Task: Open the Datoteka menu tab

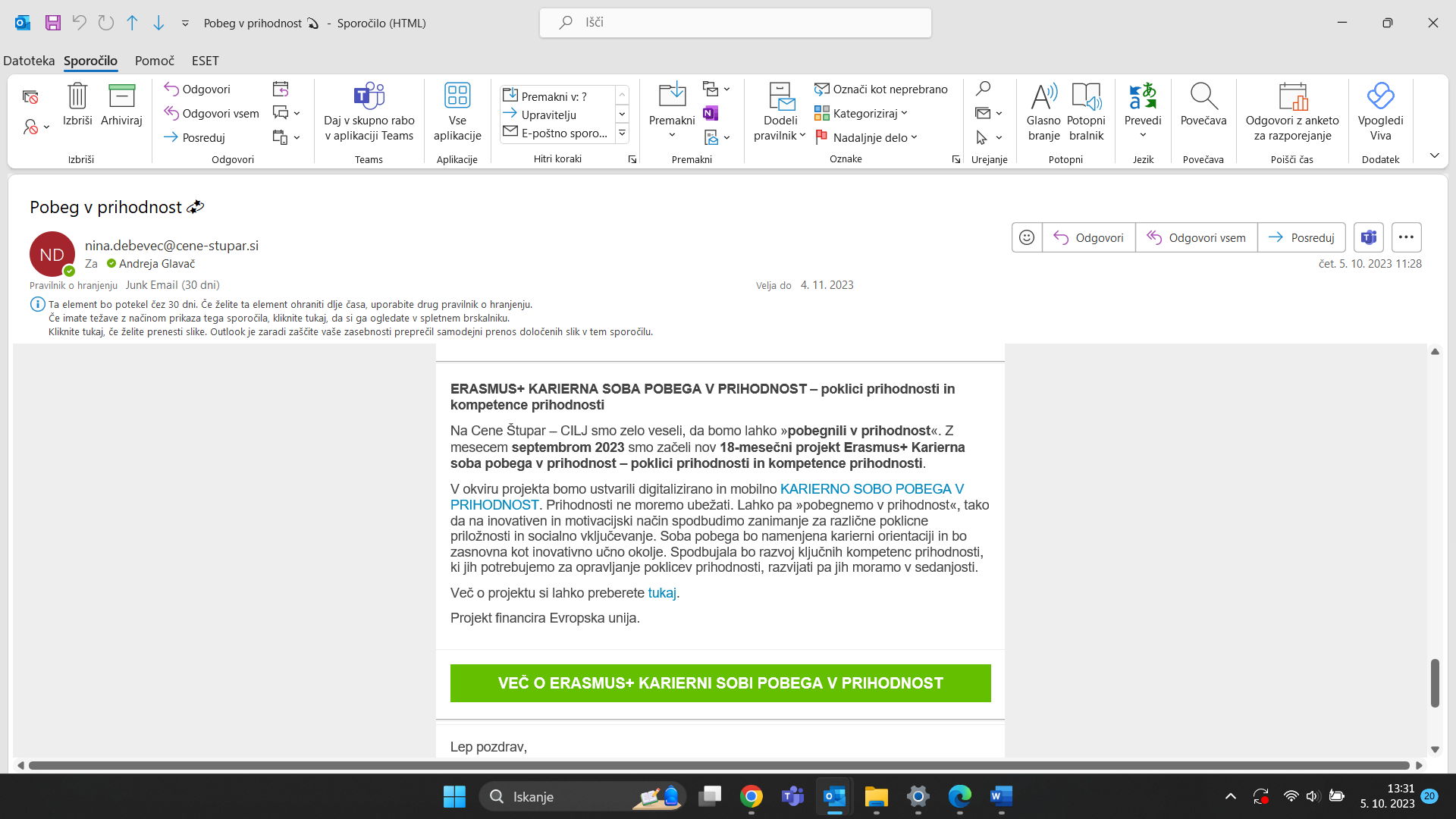Action: tap(29, 61)
